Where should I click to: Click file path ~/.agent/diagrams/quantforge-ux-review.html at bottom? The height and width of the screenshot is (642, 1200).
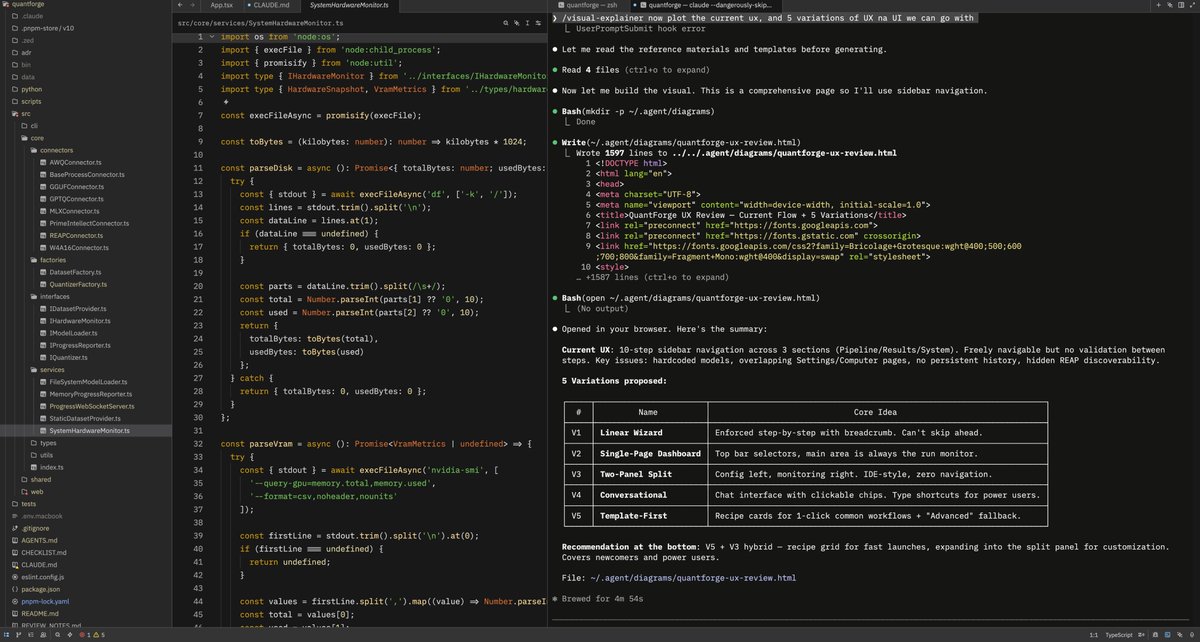(x=692, y=577)
